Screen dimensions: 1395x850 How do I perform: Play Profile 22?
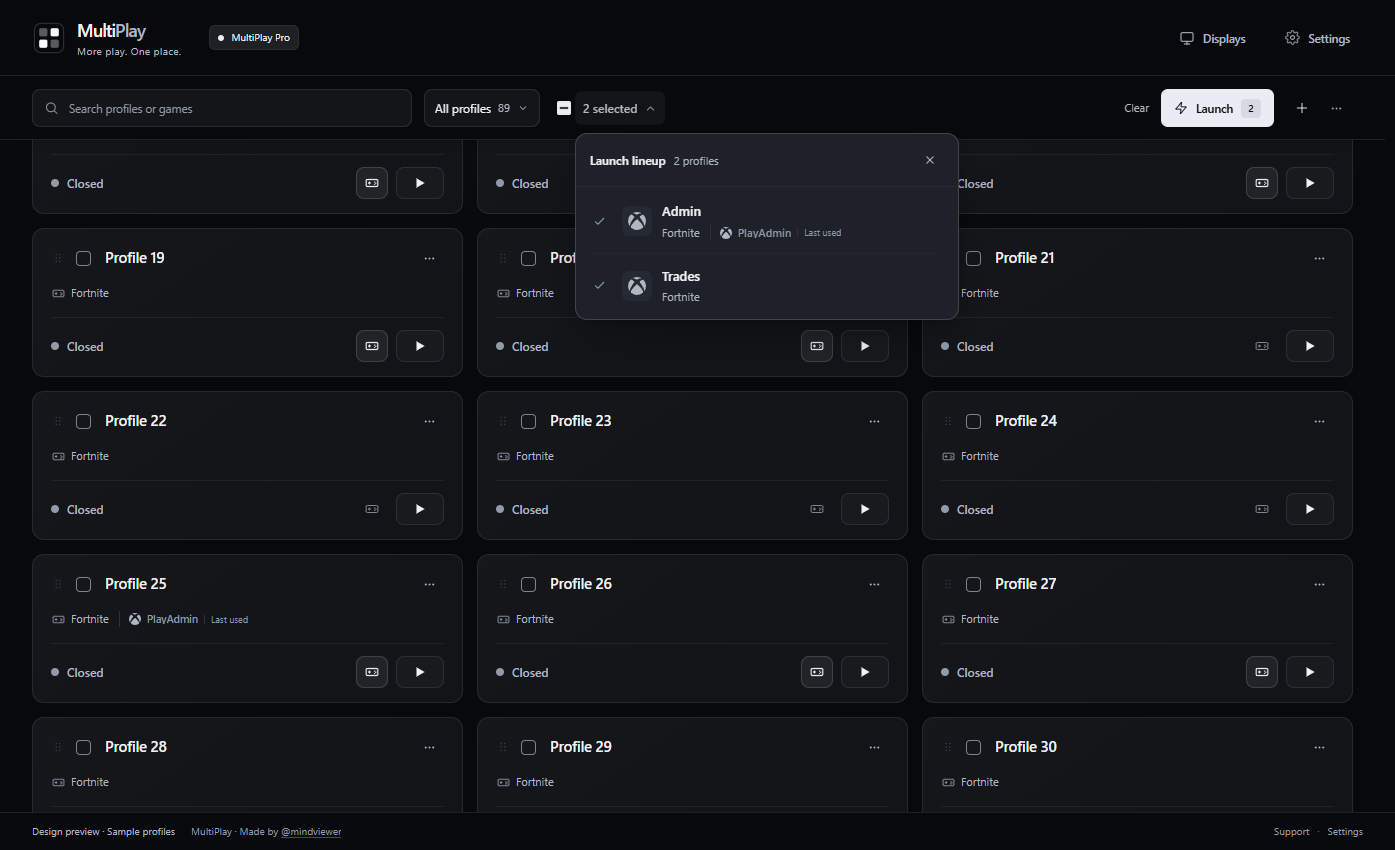(420, 509)
